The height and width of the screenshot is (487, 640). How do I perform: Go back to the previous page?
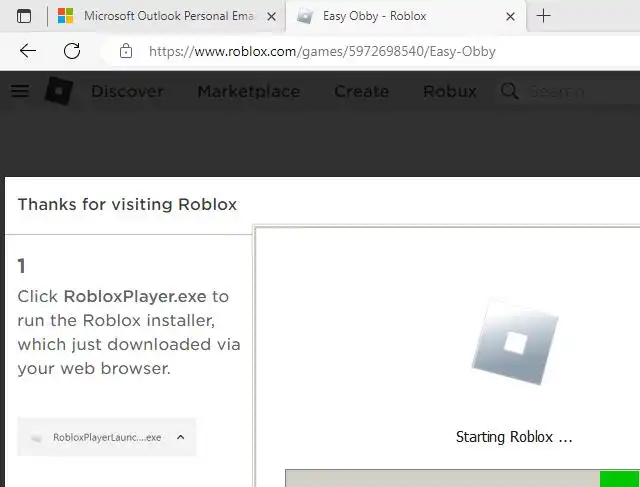[x=28, y=51]
